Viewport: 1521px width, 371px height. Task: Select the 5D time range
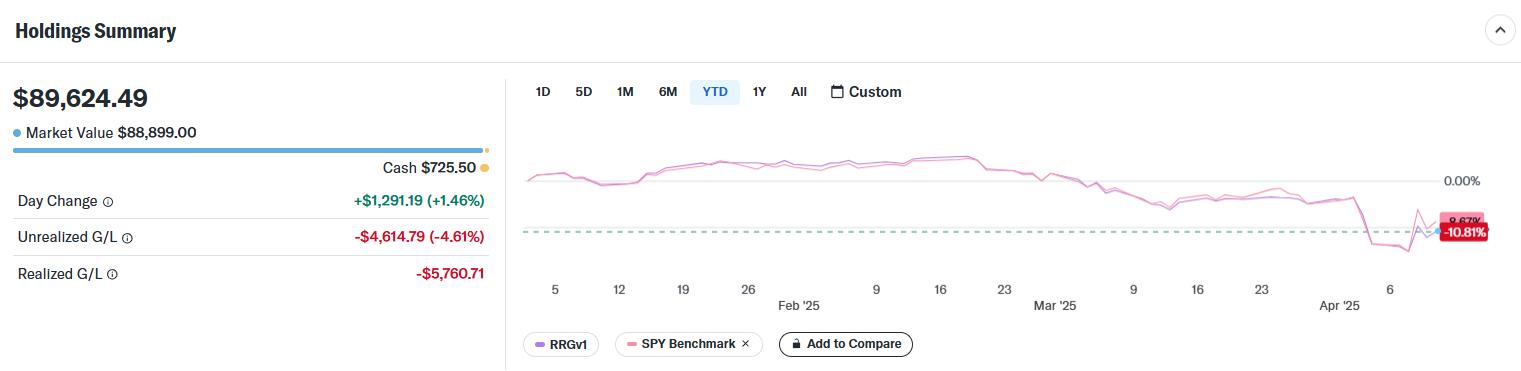tap(584, 92)
